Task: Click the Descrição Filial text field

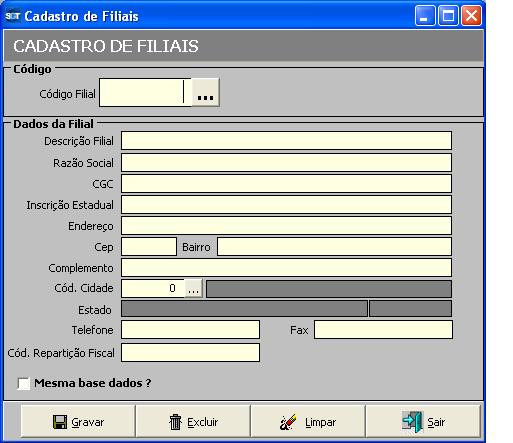Action: click(x=286, y=141)
